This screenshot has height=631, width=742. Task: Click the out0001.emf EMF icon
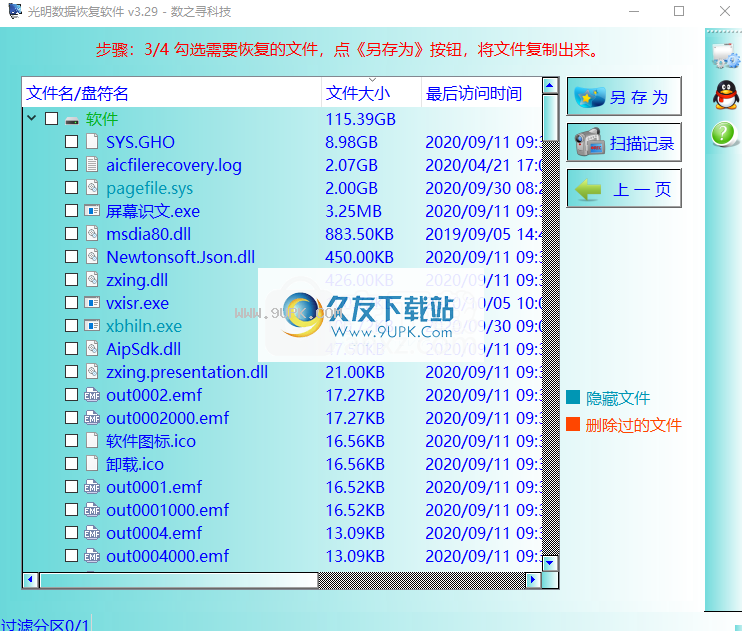92,486
